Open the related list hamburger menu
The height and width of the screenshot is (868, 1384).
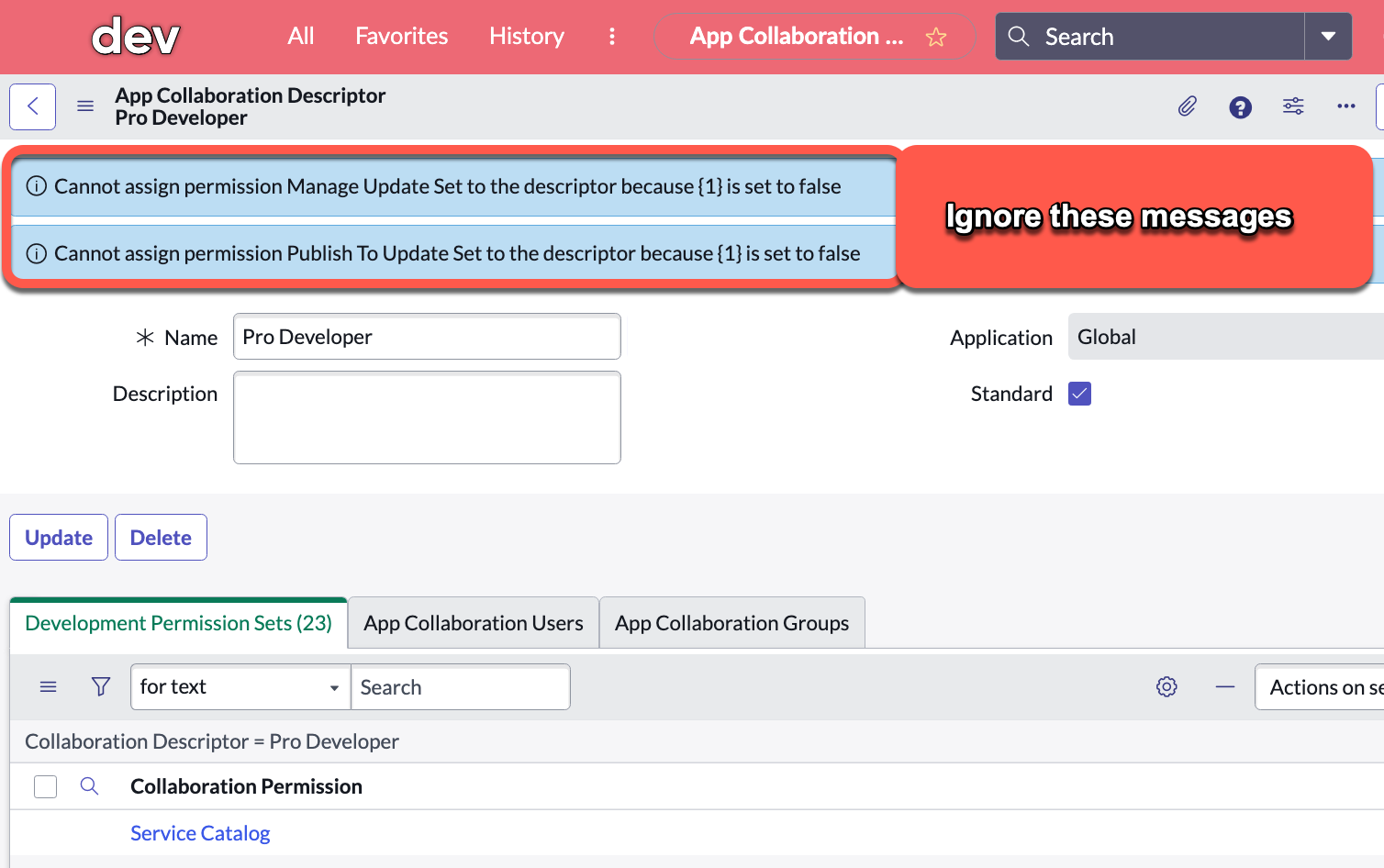click(49, 686)
